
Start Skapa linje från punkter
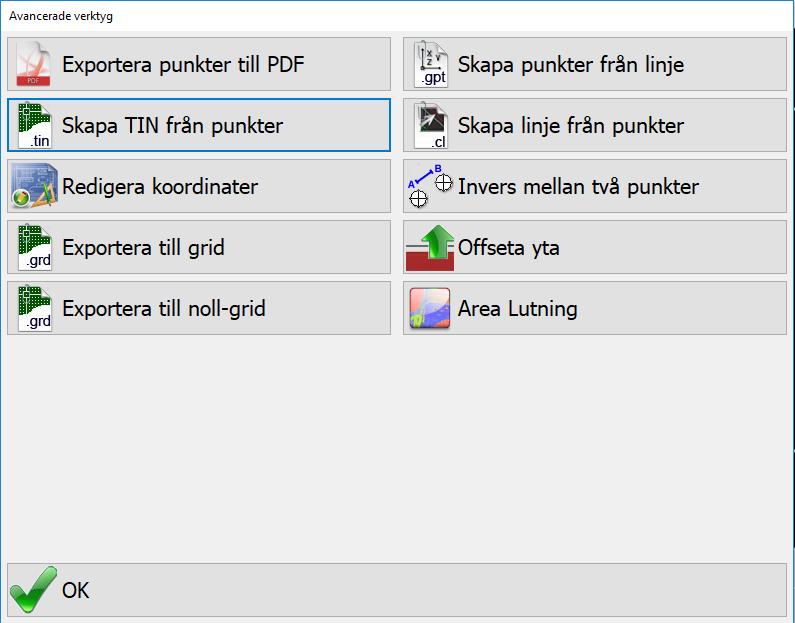571,126
